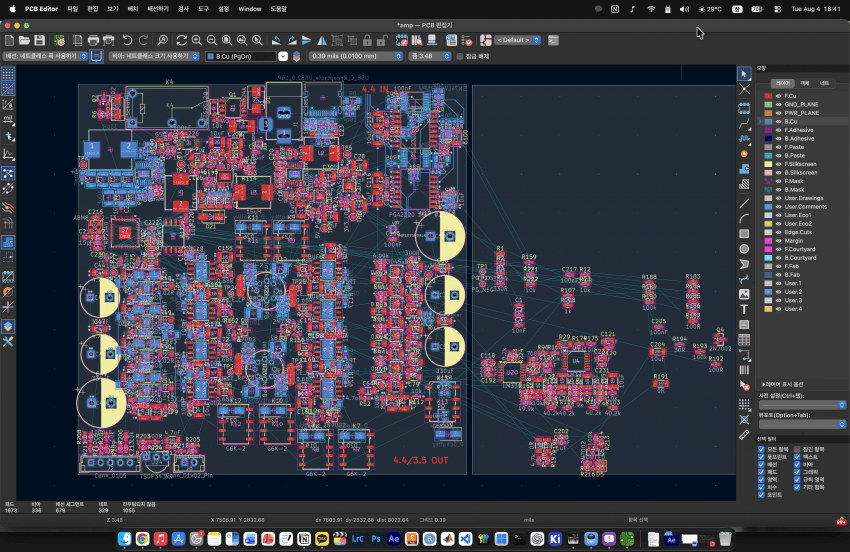This screenshot has width=850, height=552.
Task: Uncheck the 텍스트 selection filter checkbox
Action: (797, 457)
